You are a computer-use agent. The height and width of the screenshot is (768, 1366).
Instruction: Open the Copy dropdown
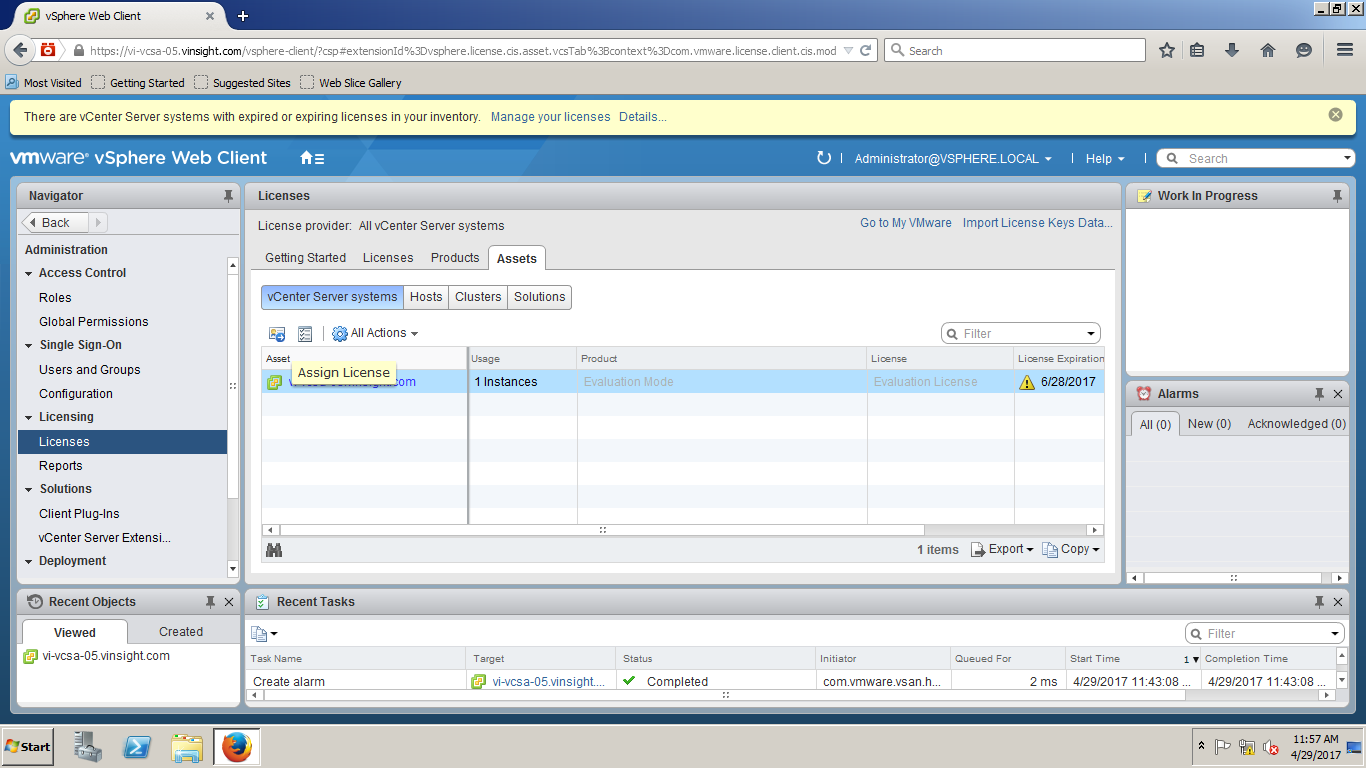(x=1070, y=549)
